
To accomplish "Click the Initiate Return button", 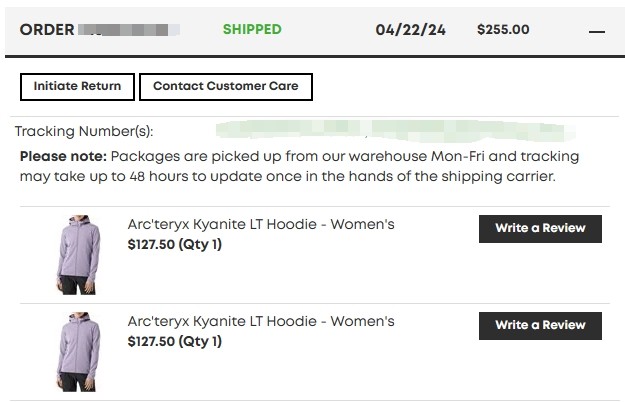I will 77,87.
